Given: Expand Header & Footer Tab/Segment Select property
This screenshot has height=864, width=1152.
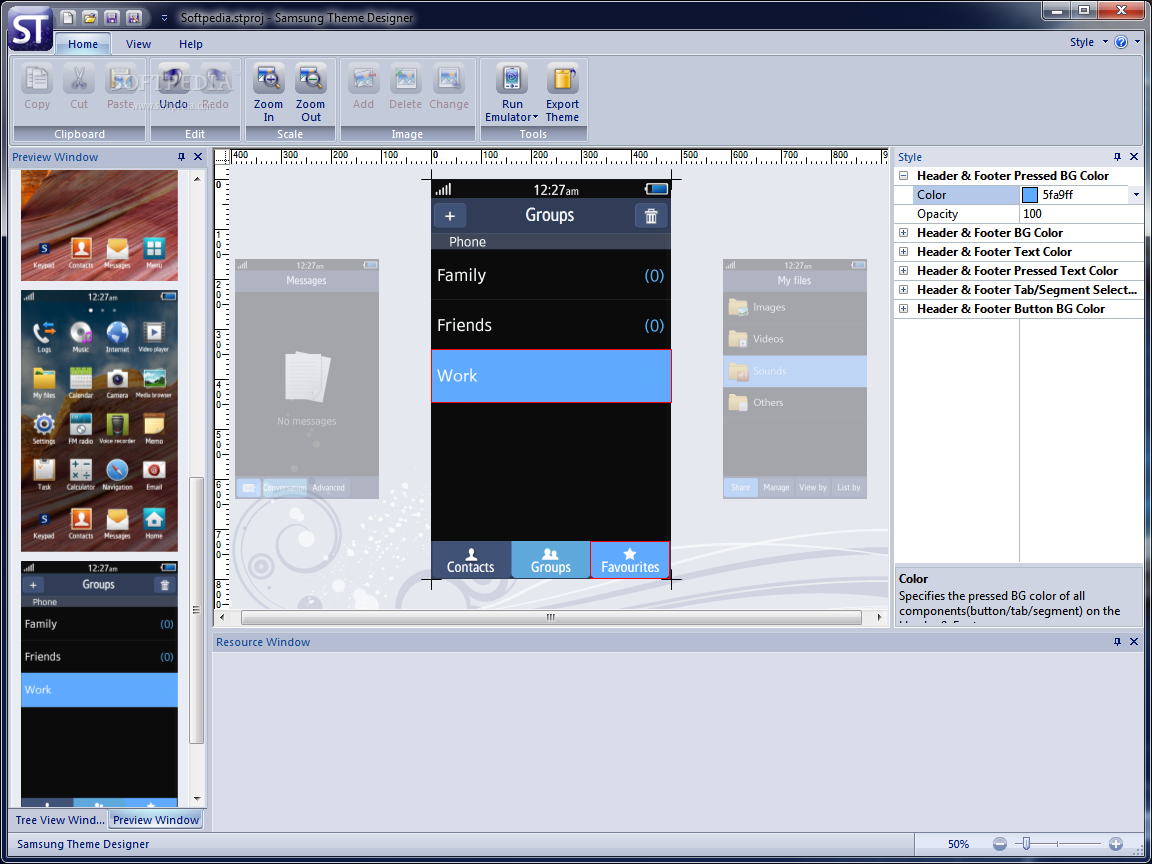Looking at the screenshot, I should tap(904, 290).
